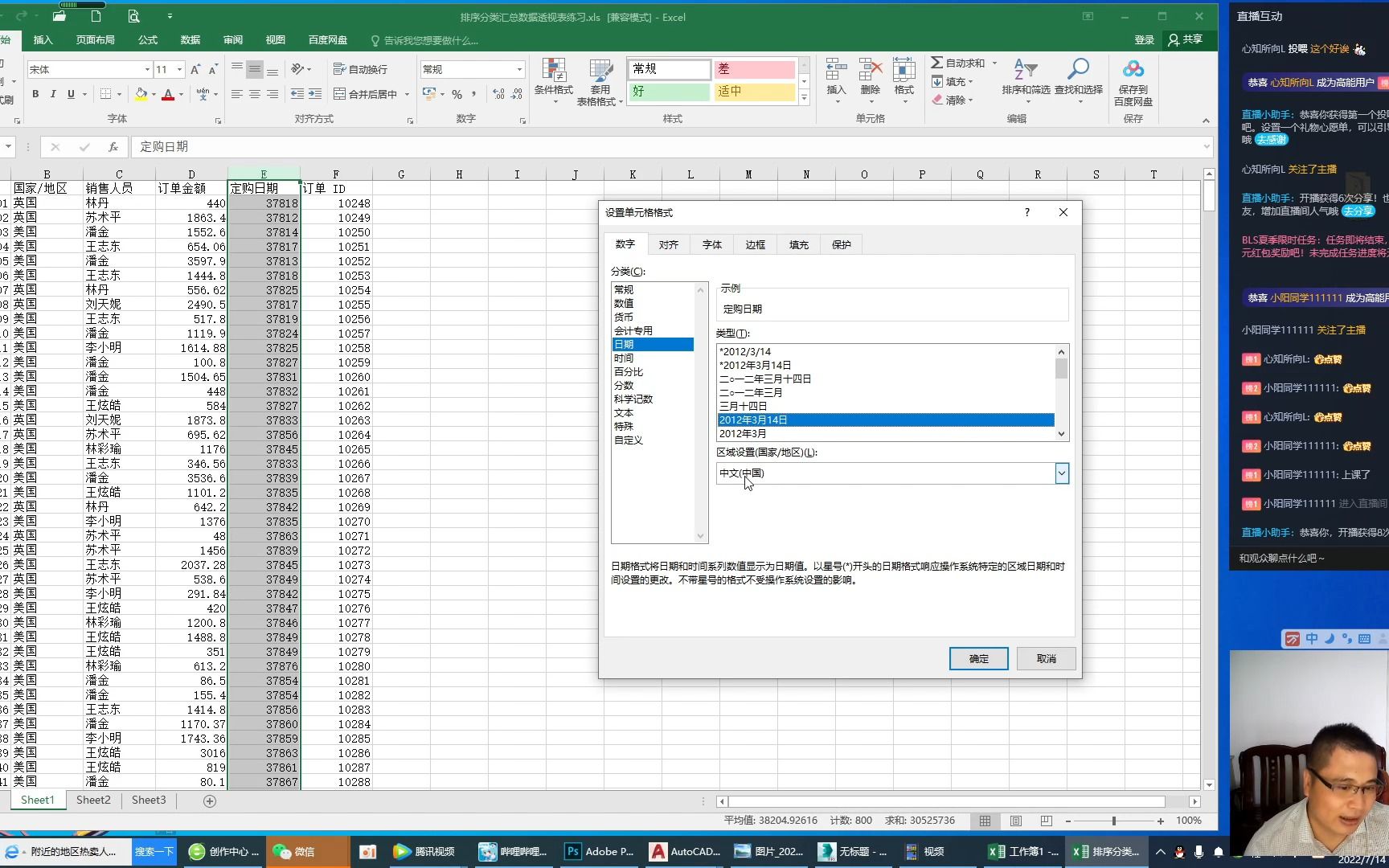Image resolution: width=1389 pixels, height=868 pixels.
Task: Click Format as Table (套用表格格式) icon
Action: pyautogui.click(x=600, y=80)
